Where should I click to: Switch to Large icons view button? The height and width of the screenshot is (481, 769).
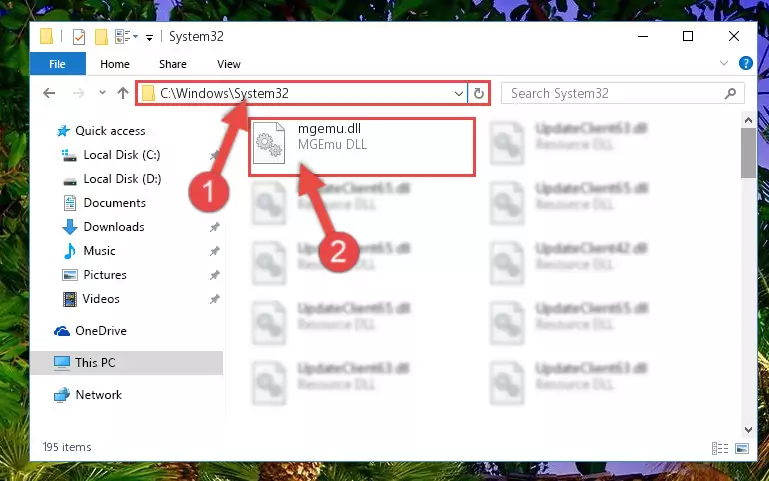pos(742,448)
